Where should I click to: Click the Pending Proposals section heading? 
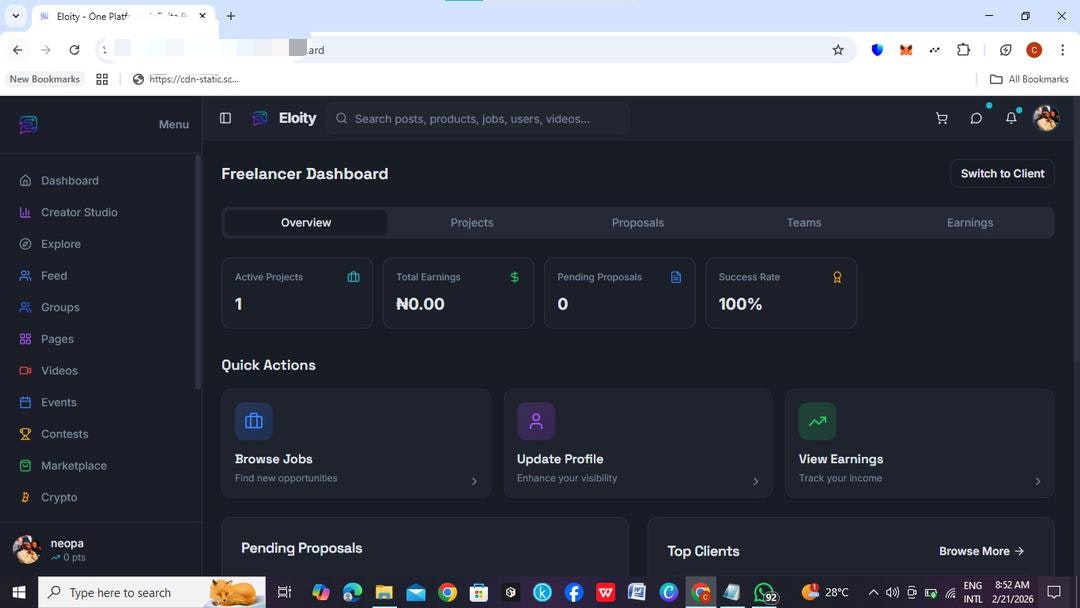[x=302, y=548]
